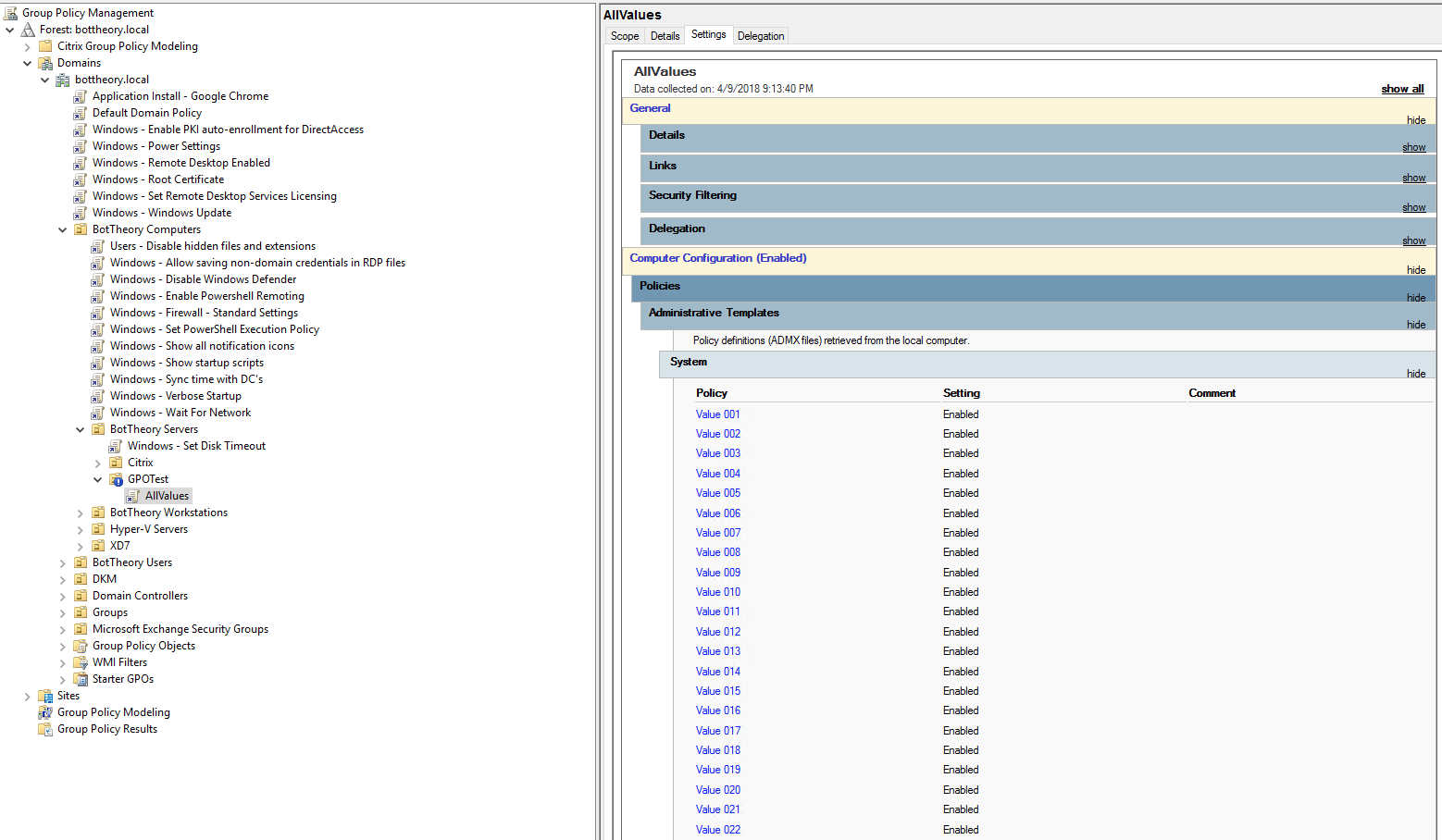The height and width of the screenshot is (840, 1442).
Task: Expand the BotTheory Workstations node
Action: (x=81, y=513)
